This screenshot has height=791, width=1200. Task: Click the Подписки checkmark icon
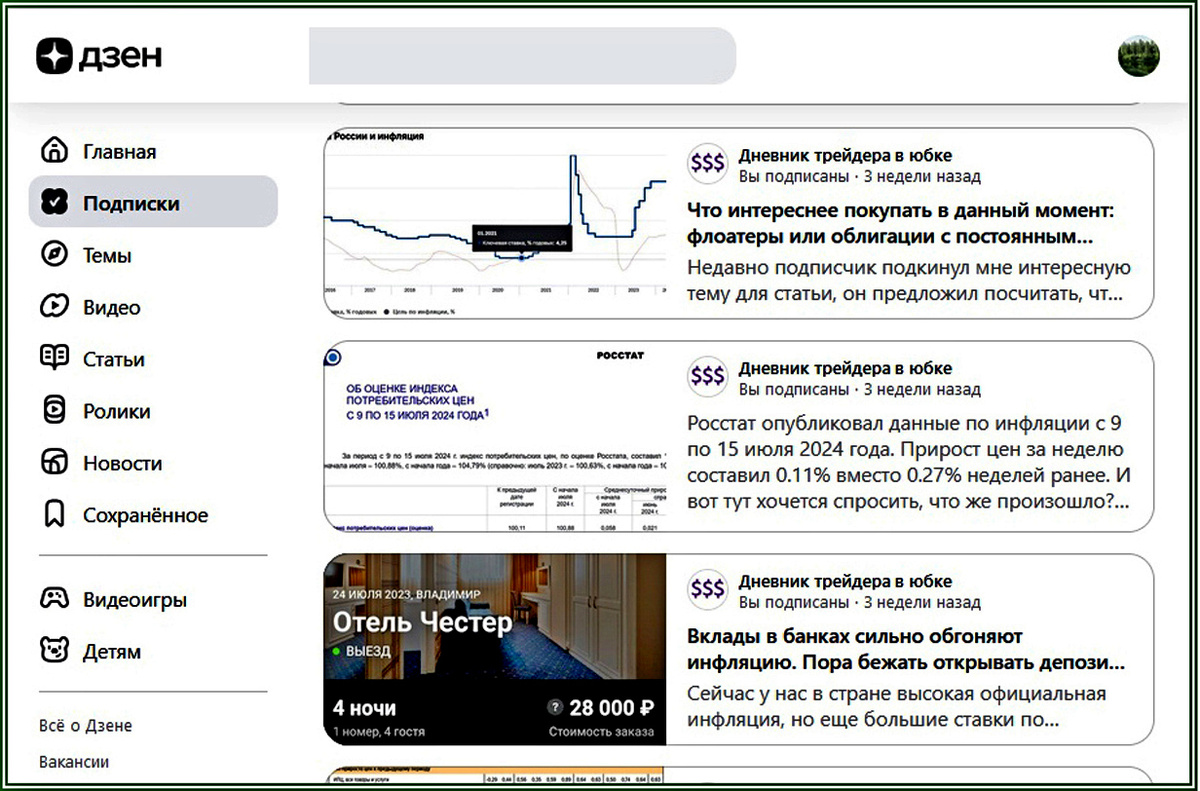click(x=53, y=203)
